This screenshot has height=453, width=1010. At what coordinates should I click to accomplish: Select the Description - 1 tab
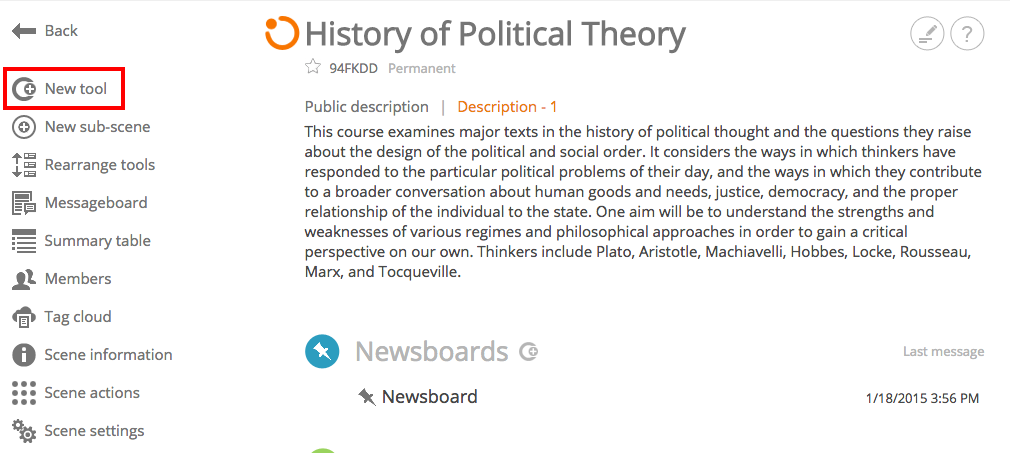tap(508, 107)
